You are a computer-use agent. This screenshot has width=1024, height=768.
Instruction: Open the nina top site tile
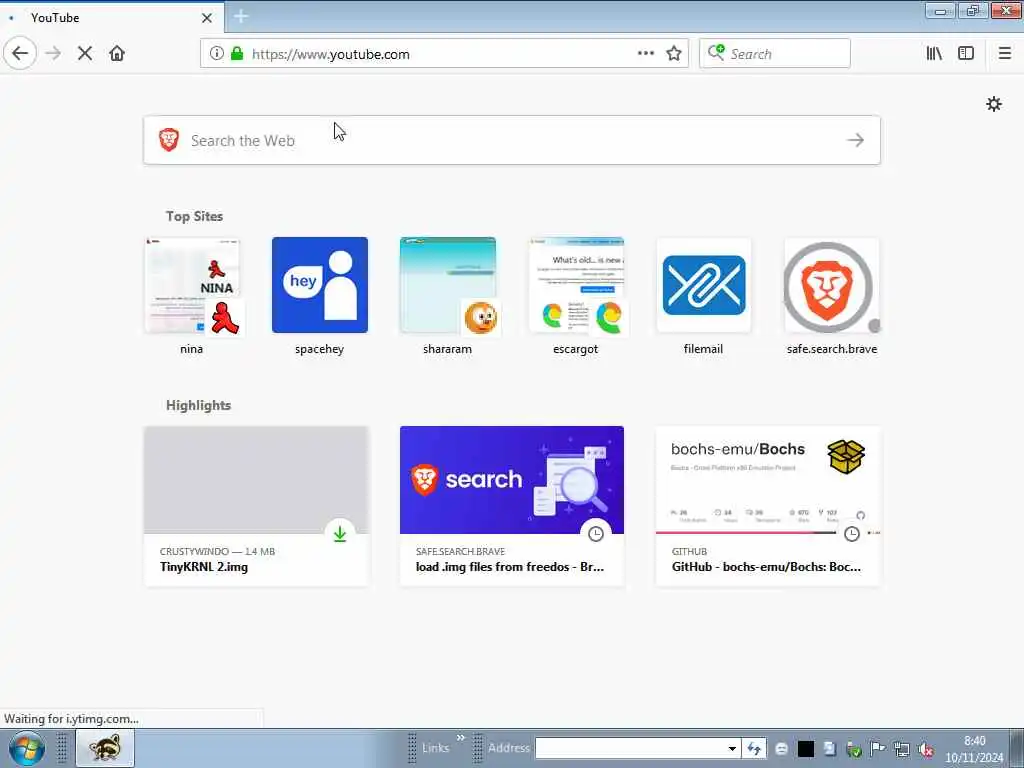(192, 296)
